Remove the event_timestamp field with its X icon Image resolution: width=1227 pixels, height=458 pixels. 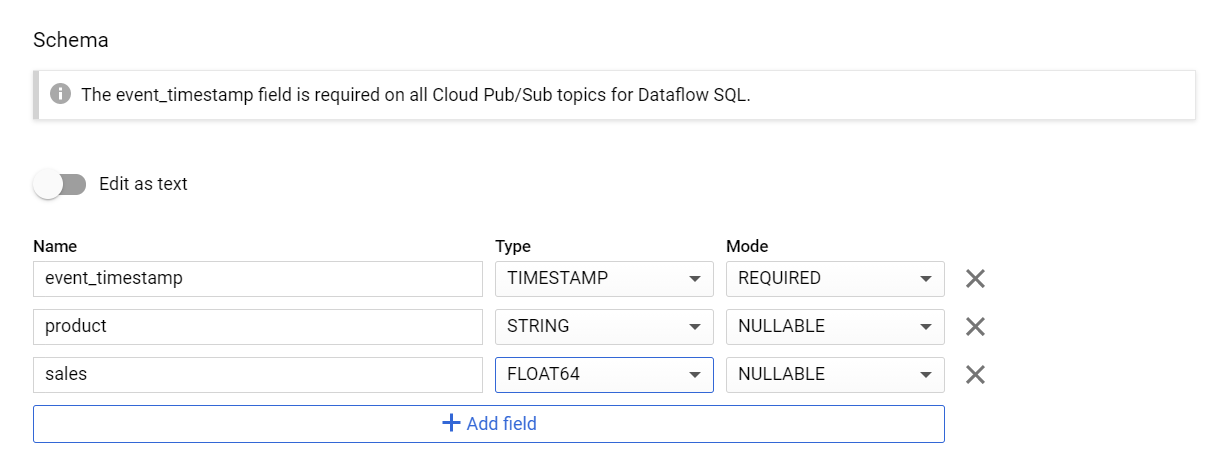point(975,279)
